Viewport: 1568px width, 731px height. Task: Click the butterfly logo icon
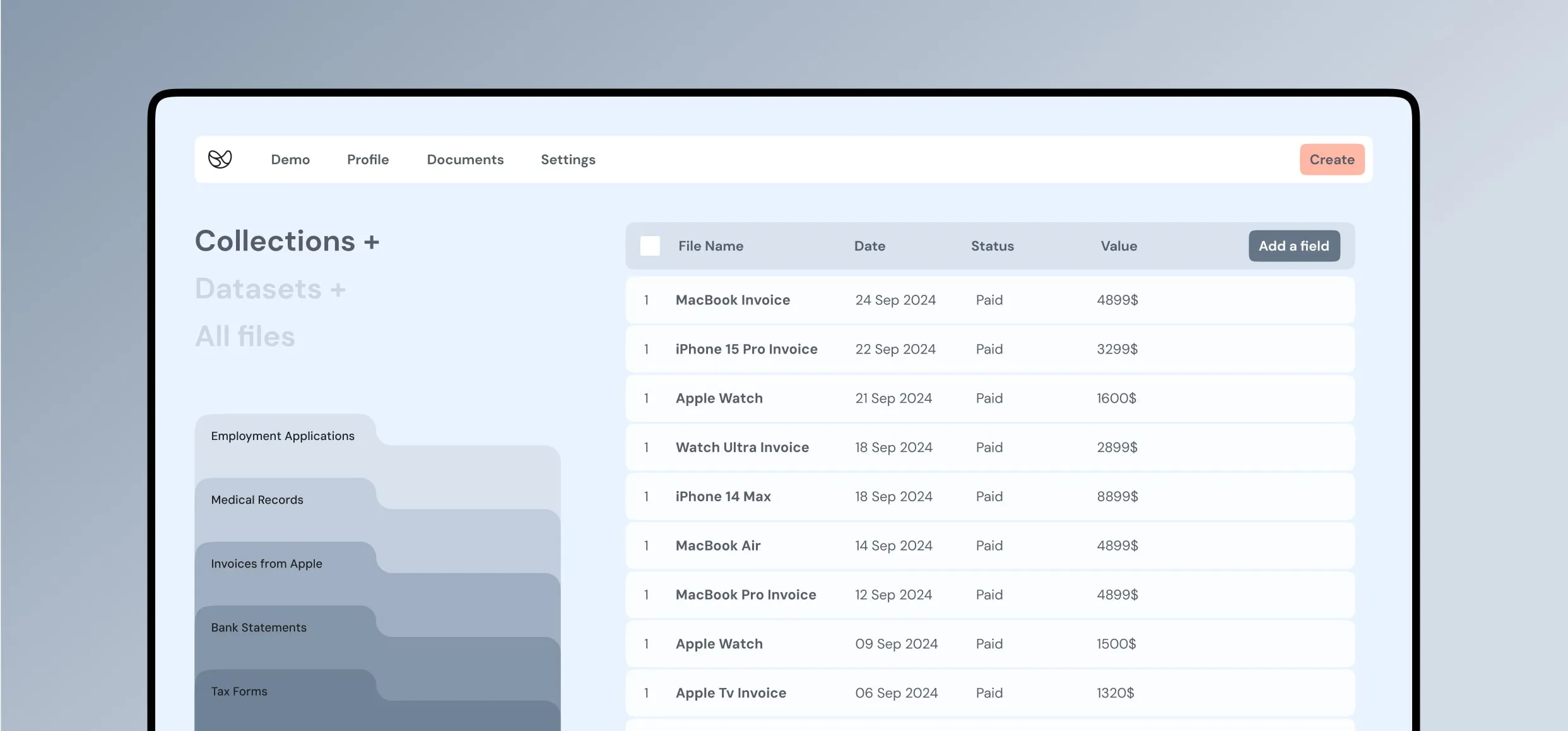(x=220, y=159)
